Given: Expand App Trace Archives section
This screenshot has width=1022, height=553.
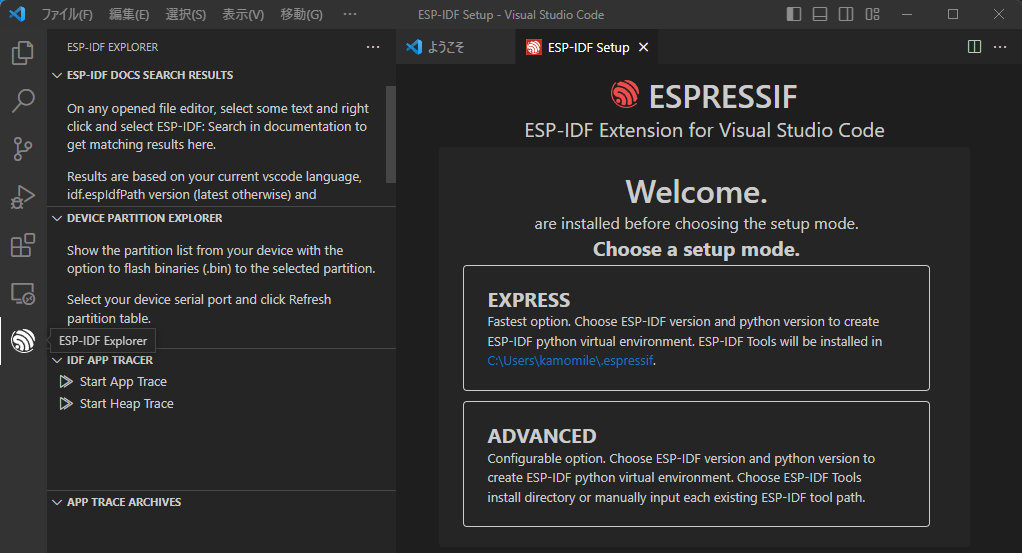Looking at the screenshot, I should (x=123, y=502).
